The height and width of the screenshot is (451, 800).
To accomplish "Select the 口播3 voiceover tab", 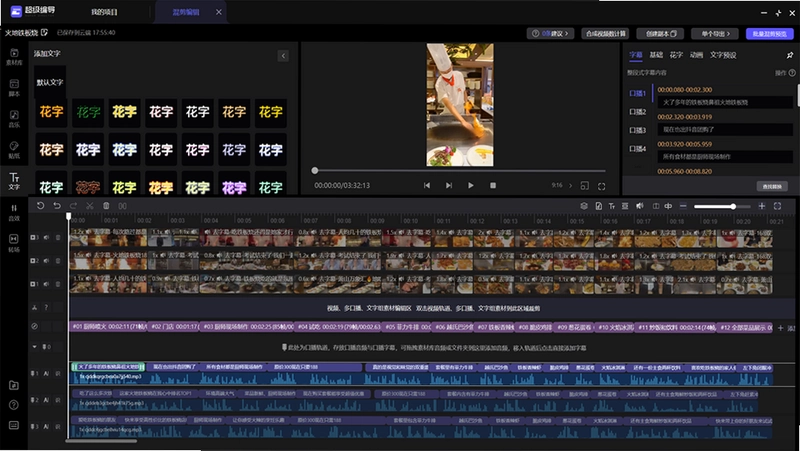I will coord(638,130).
